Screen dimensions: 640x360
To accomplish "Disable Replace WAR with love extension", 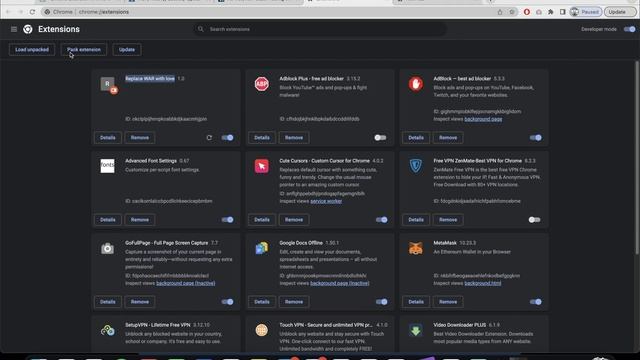I will click(x=227, y=138).
